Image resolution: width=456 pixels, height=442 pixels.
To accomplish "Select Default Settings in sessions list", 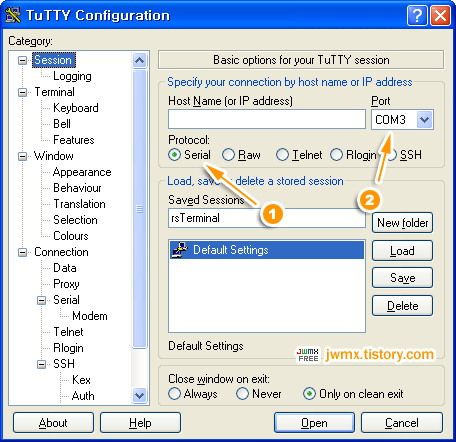I will pyautogui.click(x=267, y=250).
